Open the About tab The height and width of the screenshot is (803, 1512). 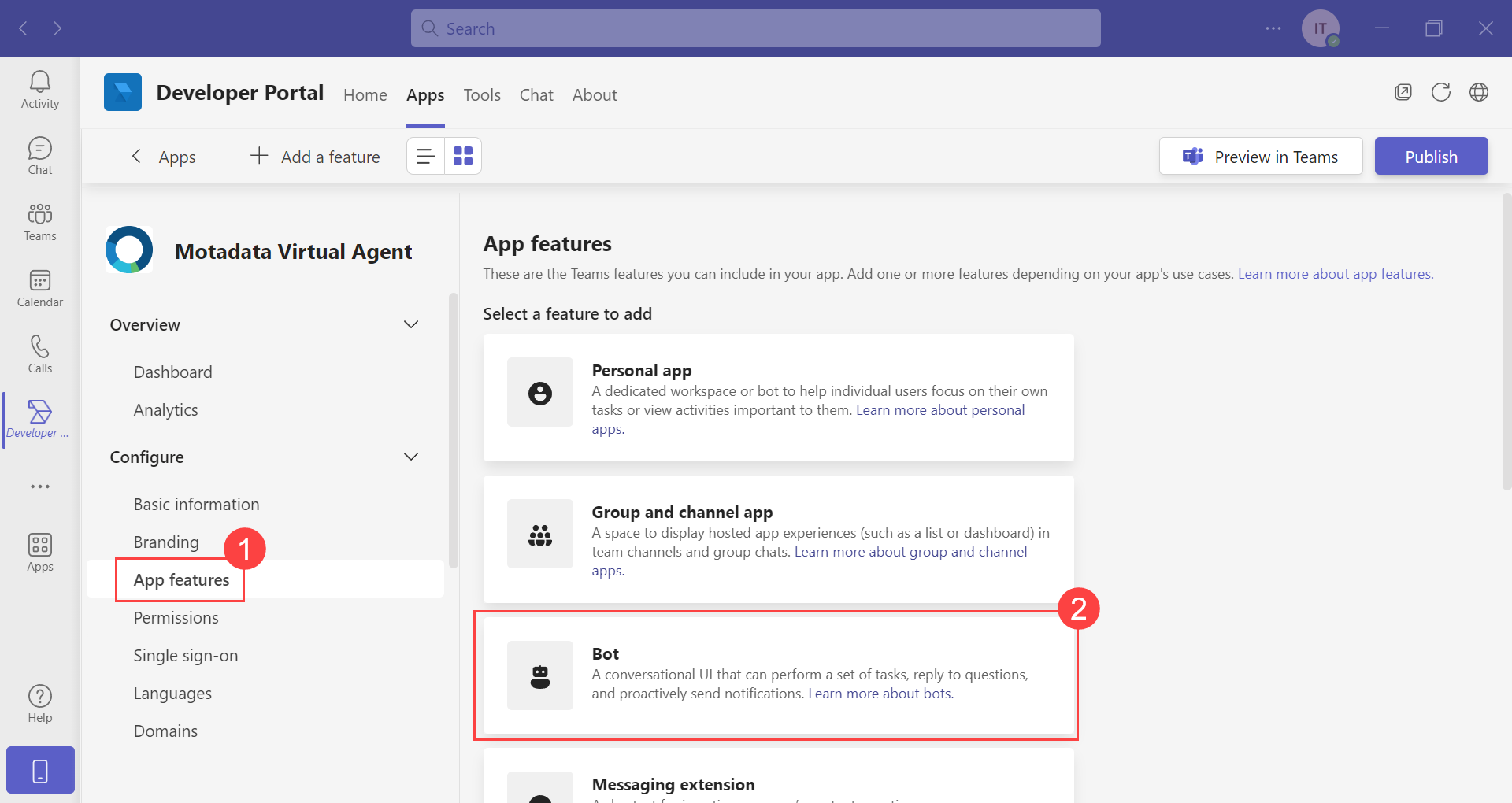pos(595,94)
